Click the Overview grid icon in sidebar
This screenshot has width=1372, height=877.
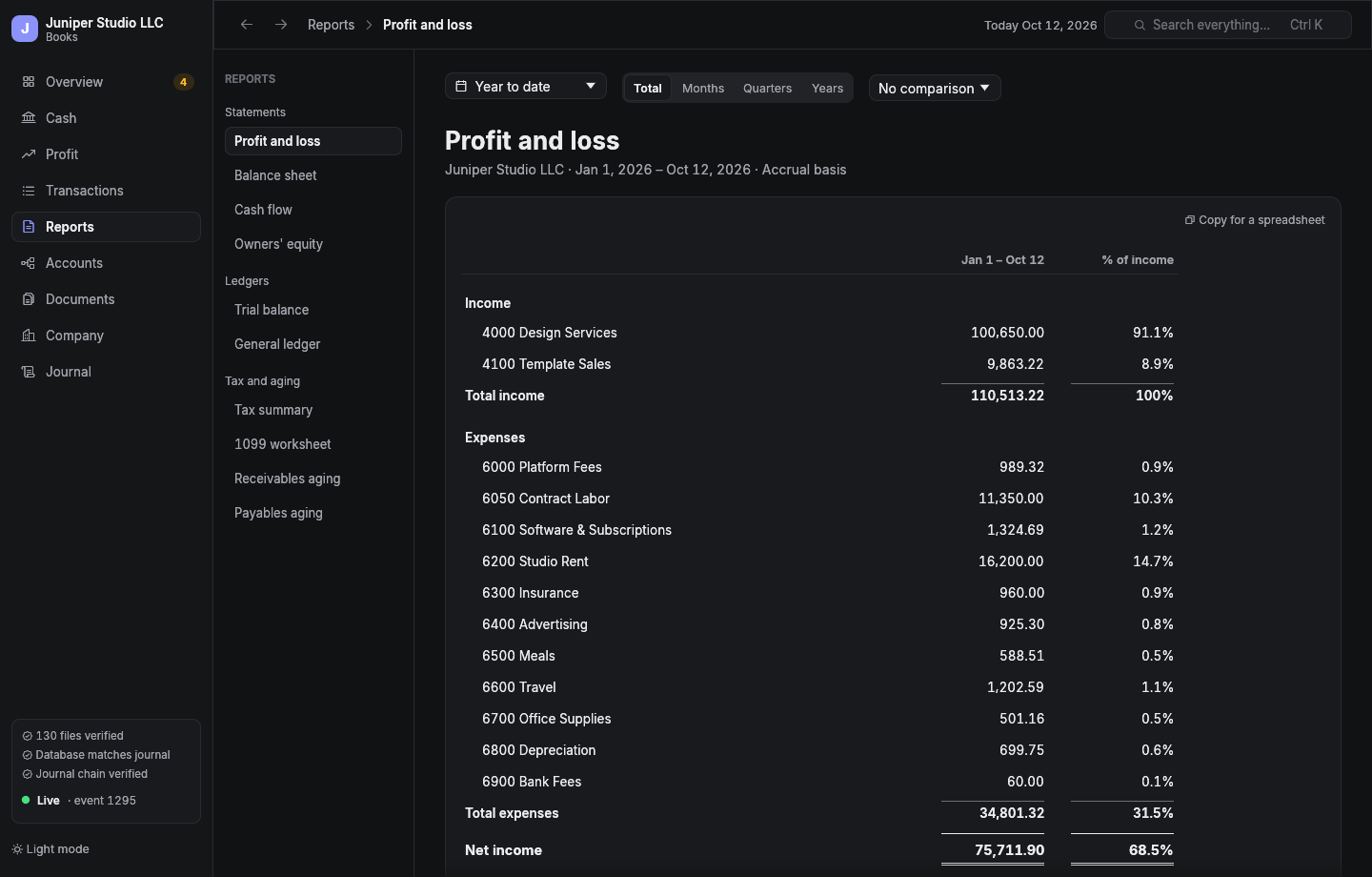pos(29,82)
